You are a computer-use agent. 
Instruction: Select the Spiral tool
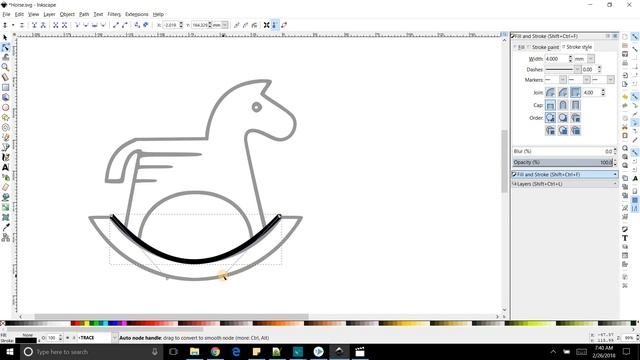[5, 127]
